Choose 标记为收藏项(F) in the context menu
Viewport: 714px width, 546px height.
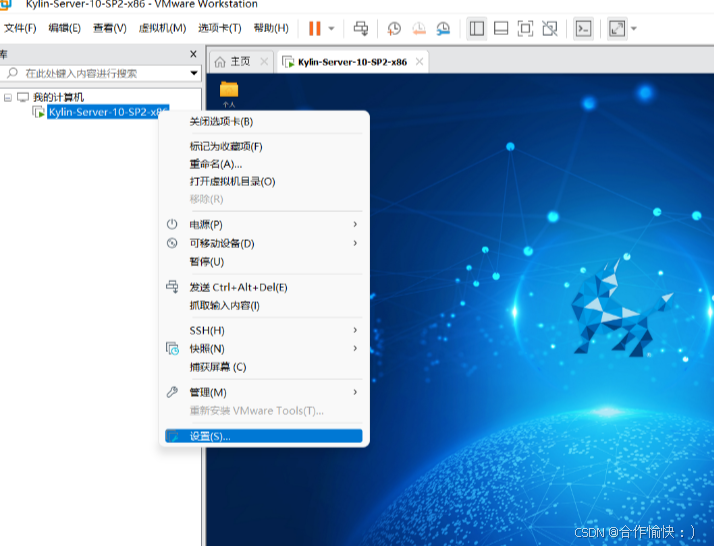point(264,146)
